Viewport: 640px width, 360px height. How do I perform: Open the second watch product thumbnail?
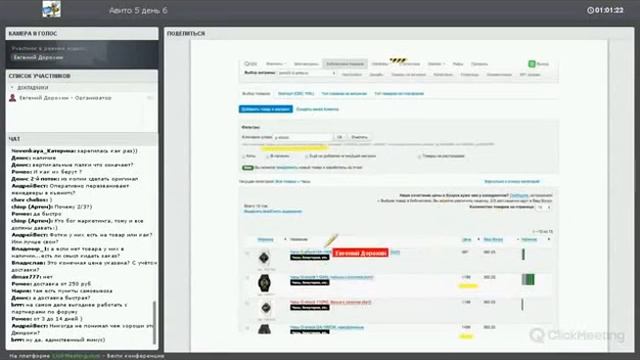click(264, 283)
